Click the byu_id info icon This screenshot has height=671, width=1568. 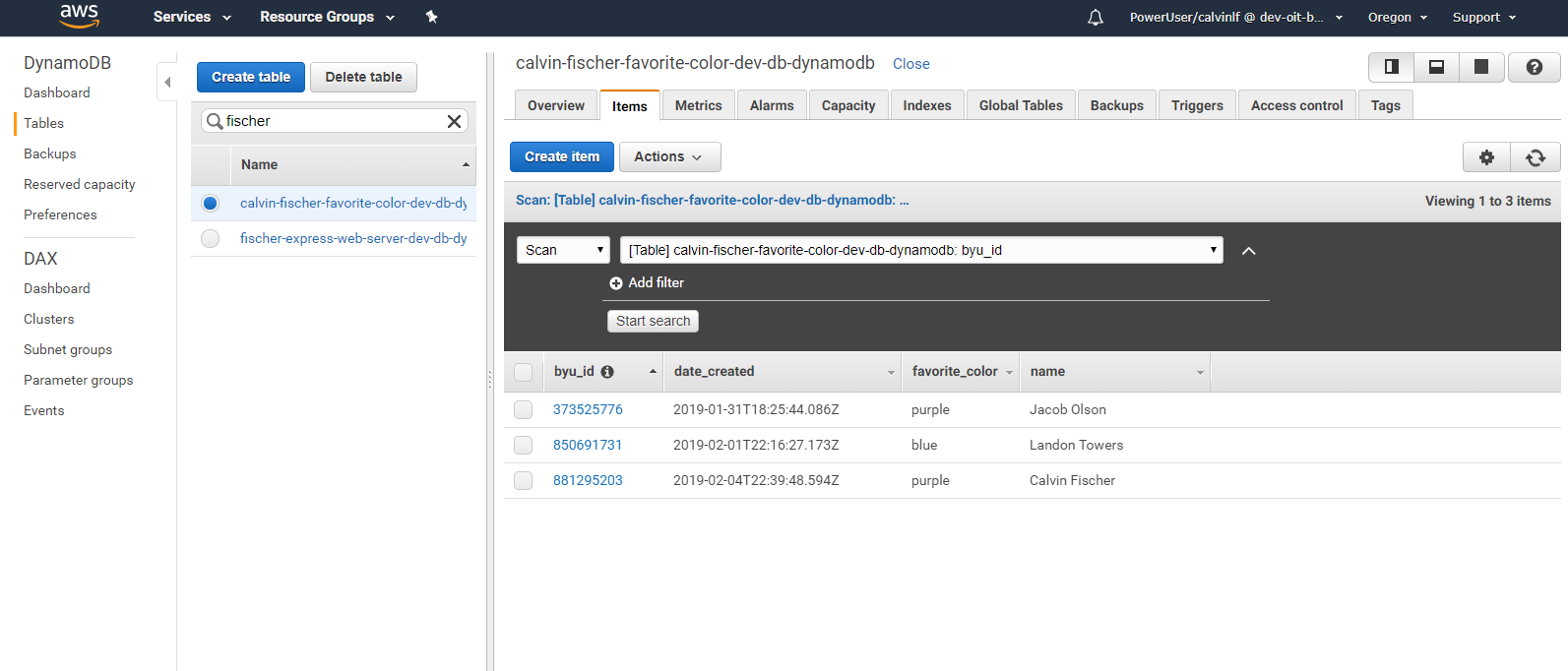(x=607, y=372)
